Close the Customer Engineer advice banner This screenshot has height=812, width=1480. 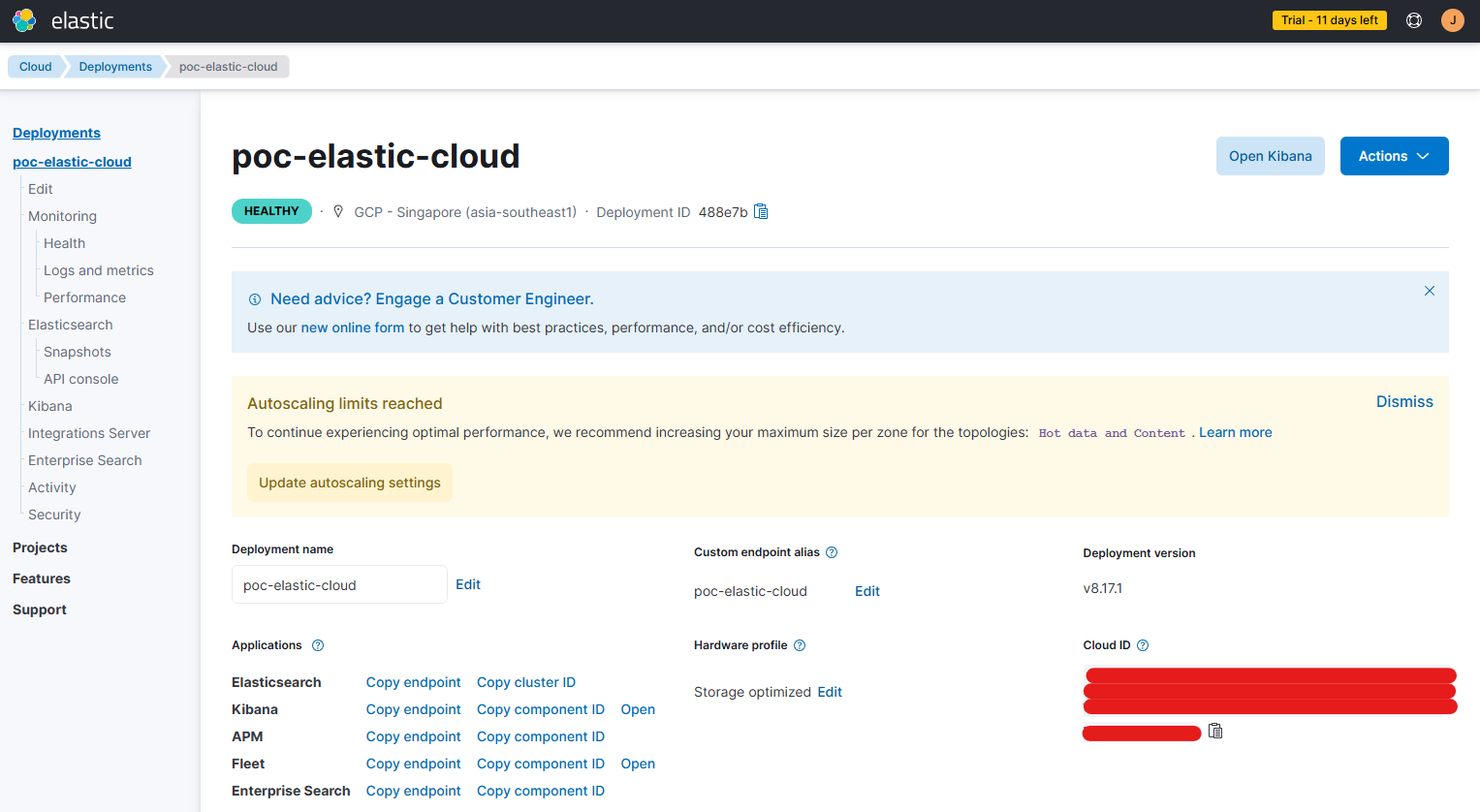tap(1429, 291)
